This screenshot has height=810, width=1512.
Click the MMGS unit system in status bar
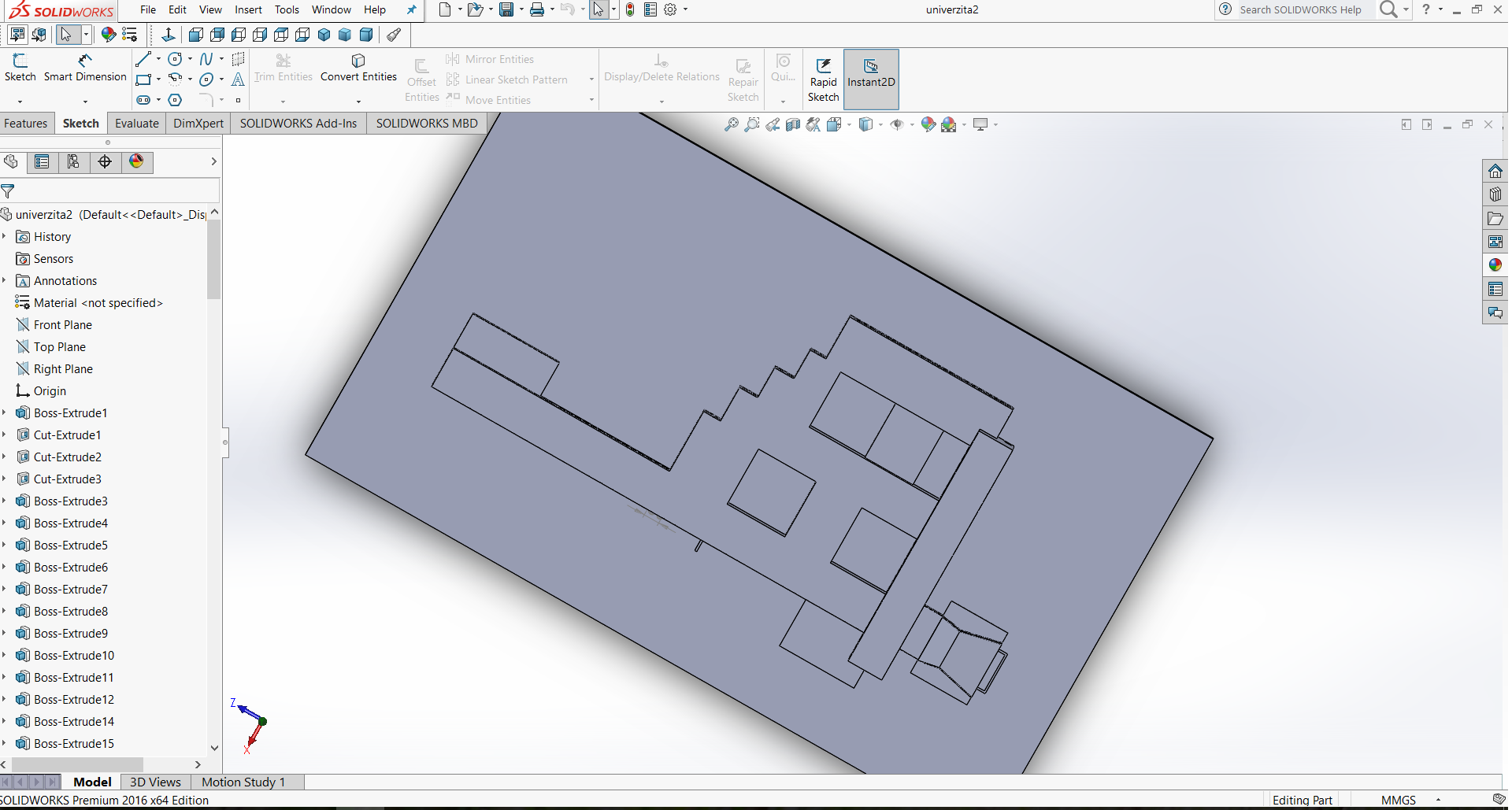coord(1398,800)
